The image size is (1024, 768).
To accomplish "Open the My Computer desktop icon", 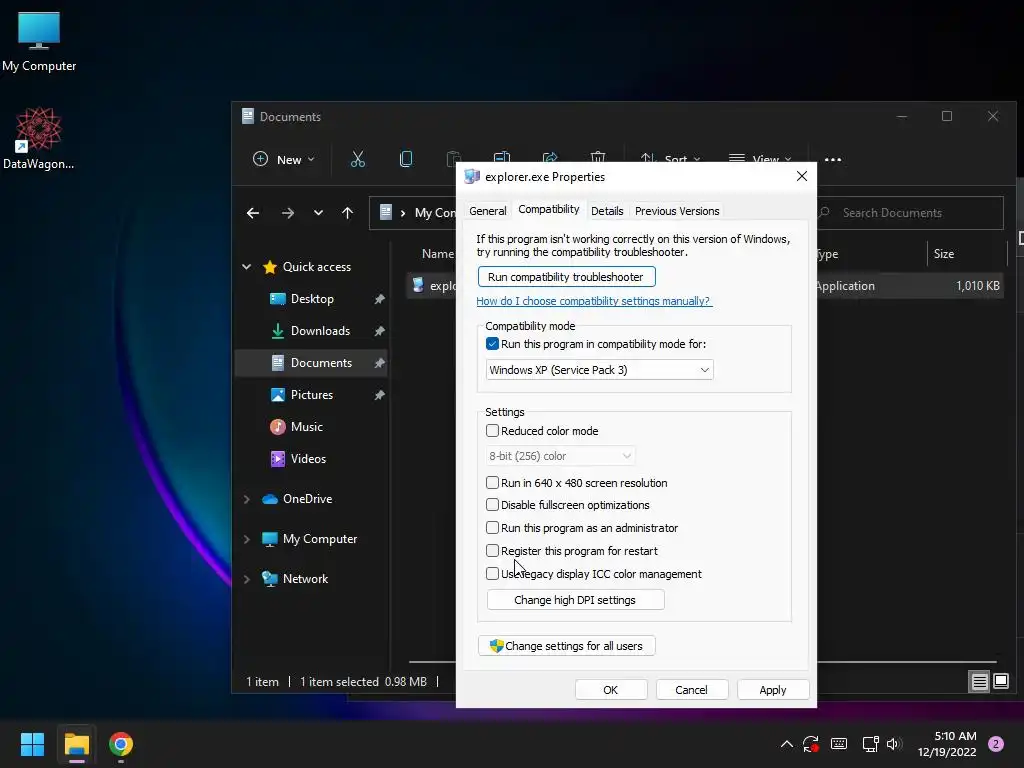I will [x=39, y=41].
